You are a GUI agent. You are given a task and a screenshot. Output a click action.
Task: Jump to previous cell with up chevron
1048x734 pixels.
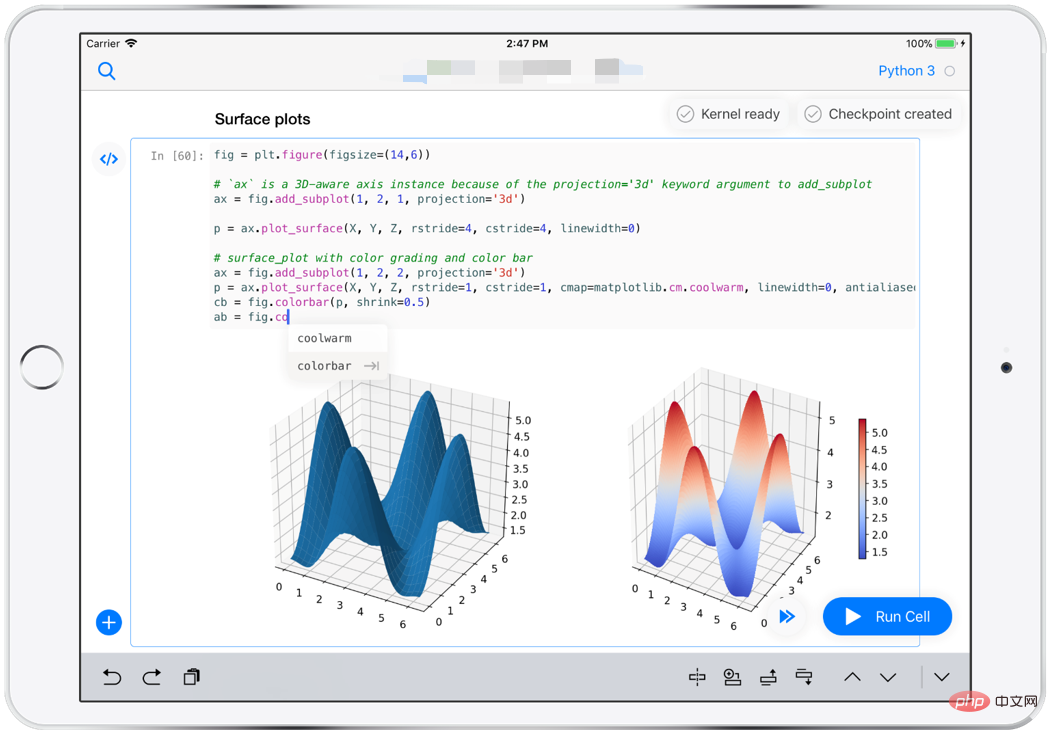tap(852, 677)
